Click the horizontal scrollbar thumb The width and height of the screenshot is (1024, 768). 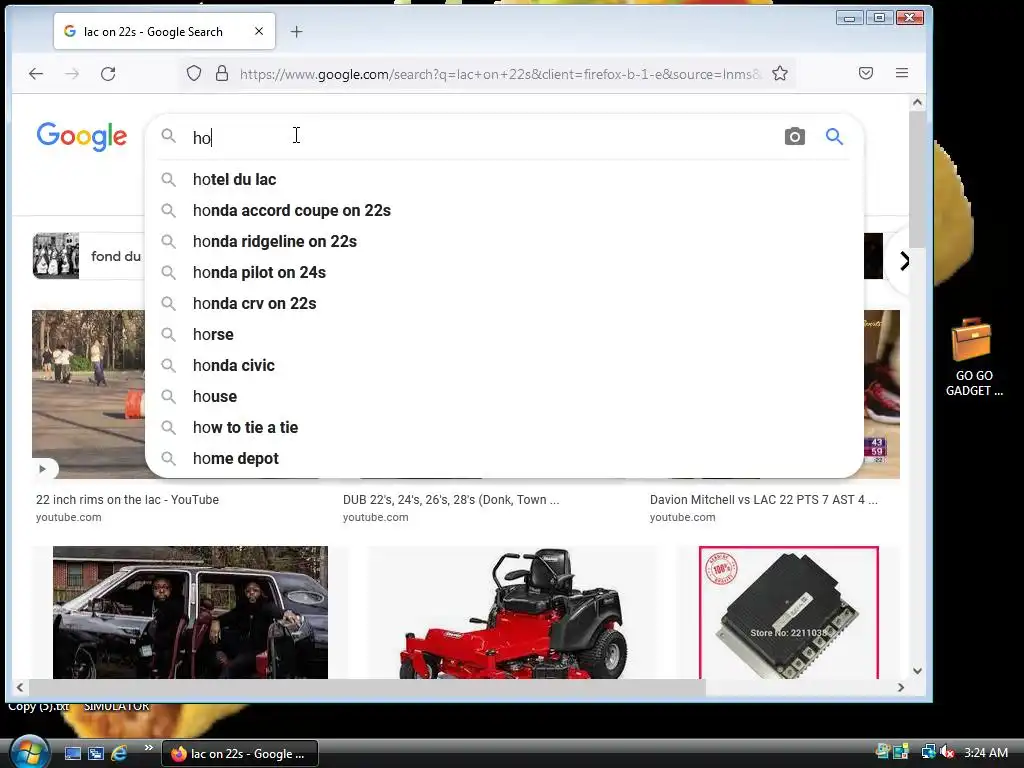tap(367, 687)
